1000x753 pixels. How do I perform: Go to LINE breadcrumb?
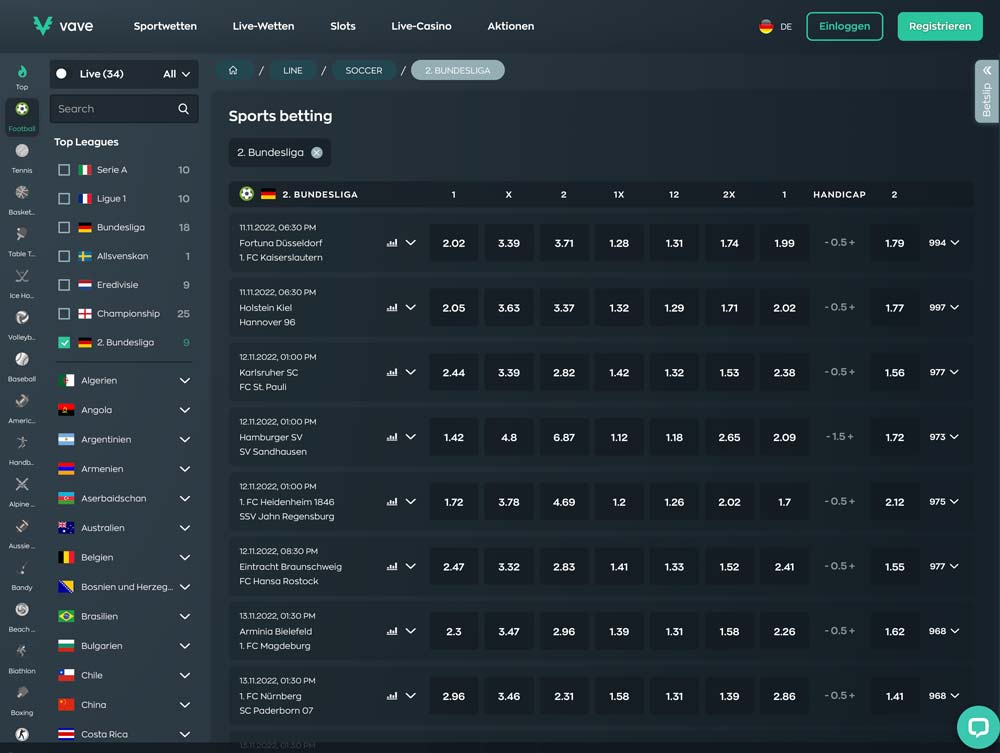point(293,70)
